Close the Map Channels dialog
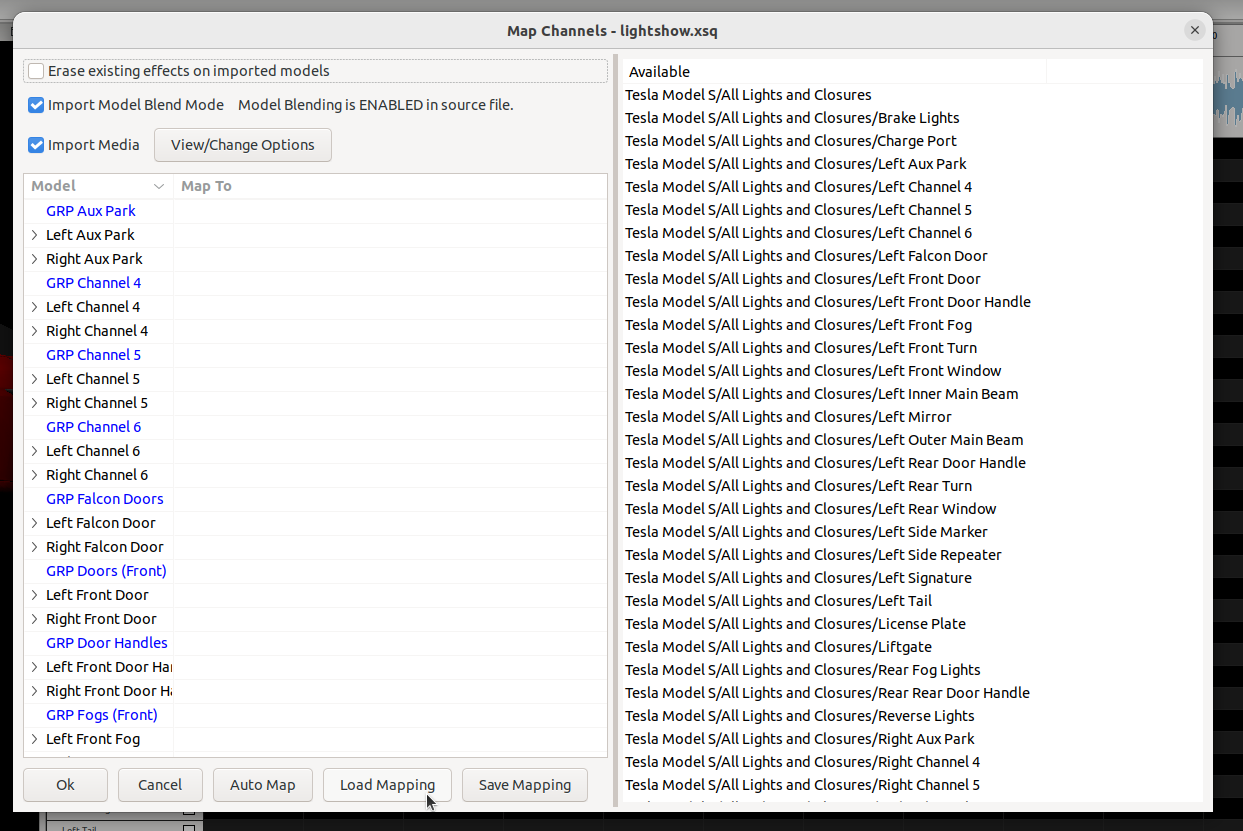The width and height of the screenshot is (1243, 831). click(x=1194, y=31)
